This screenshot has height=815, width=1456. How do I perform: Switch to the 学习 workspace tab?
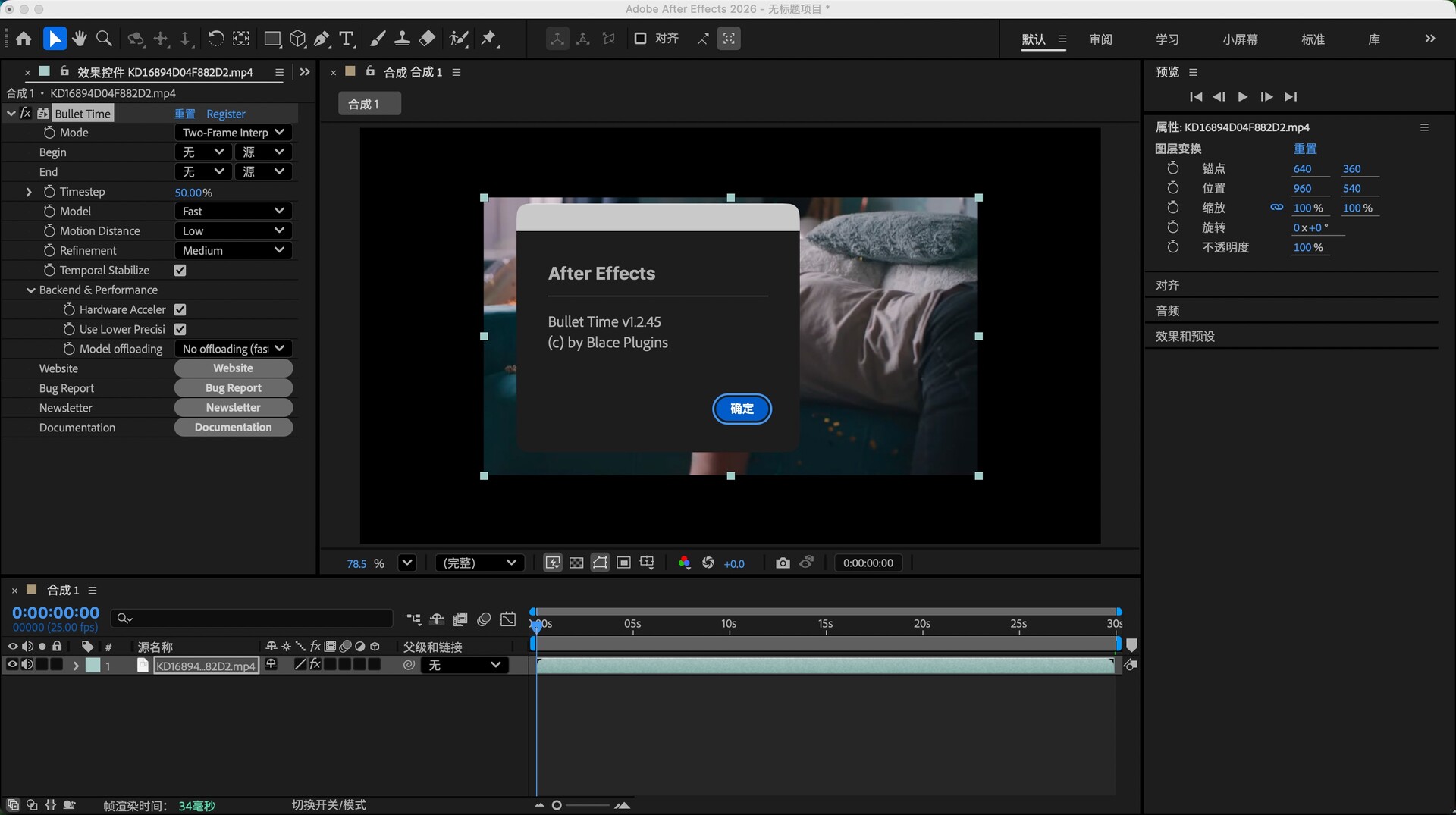click(x=1167, y=39)
